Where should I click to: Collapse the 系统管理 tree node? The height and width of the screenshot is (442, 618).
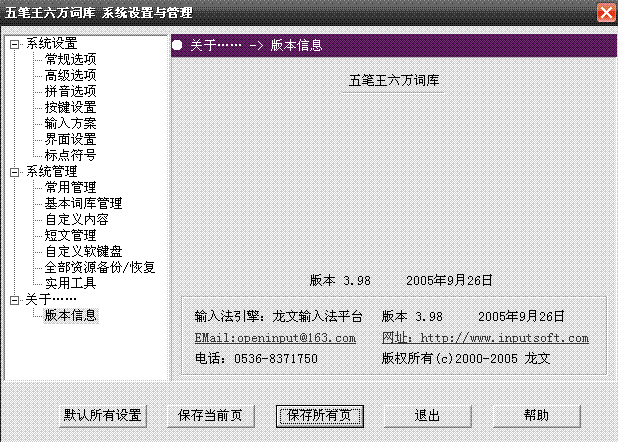(x=15, y=172)
